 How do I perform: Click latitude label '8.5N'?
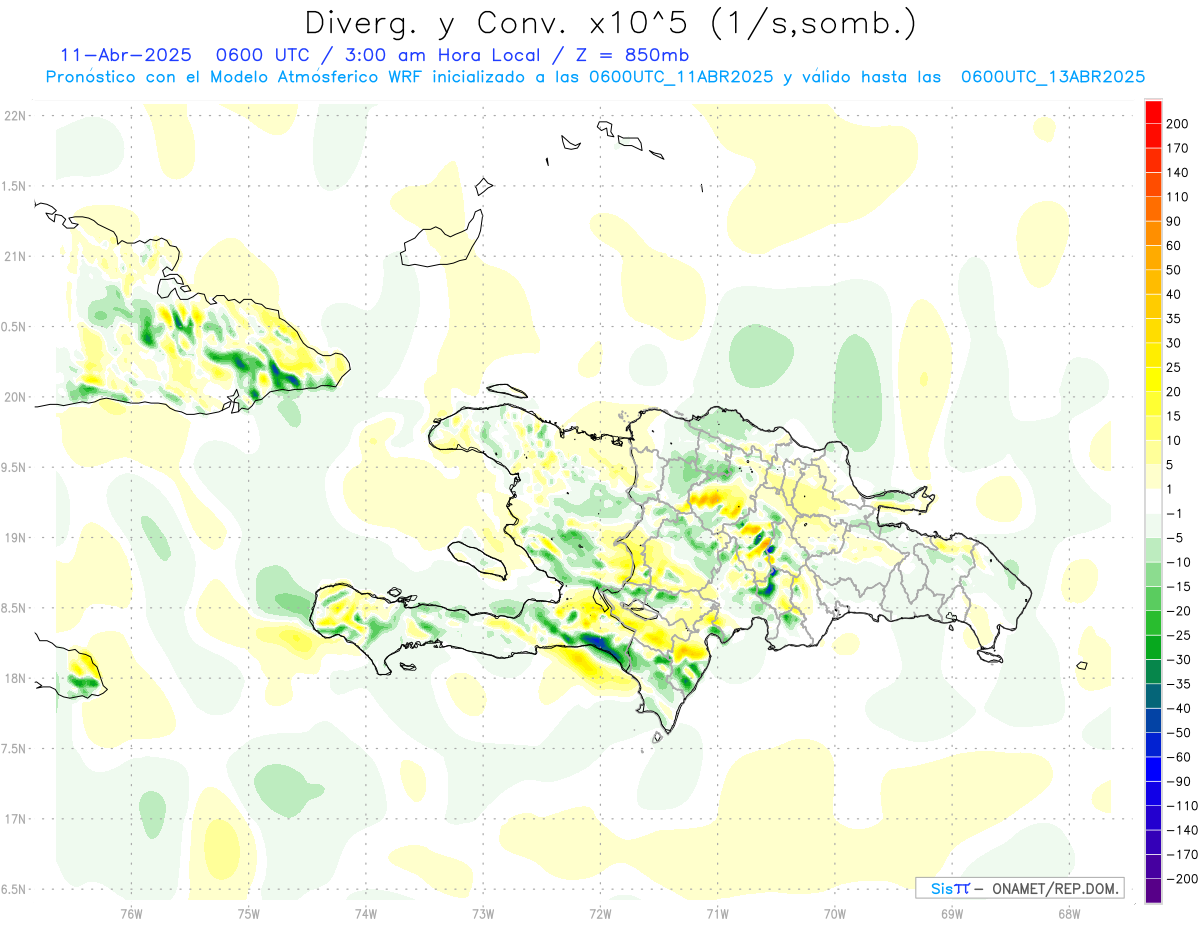15,608
